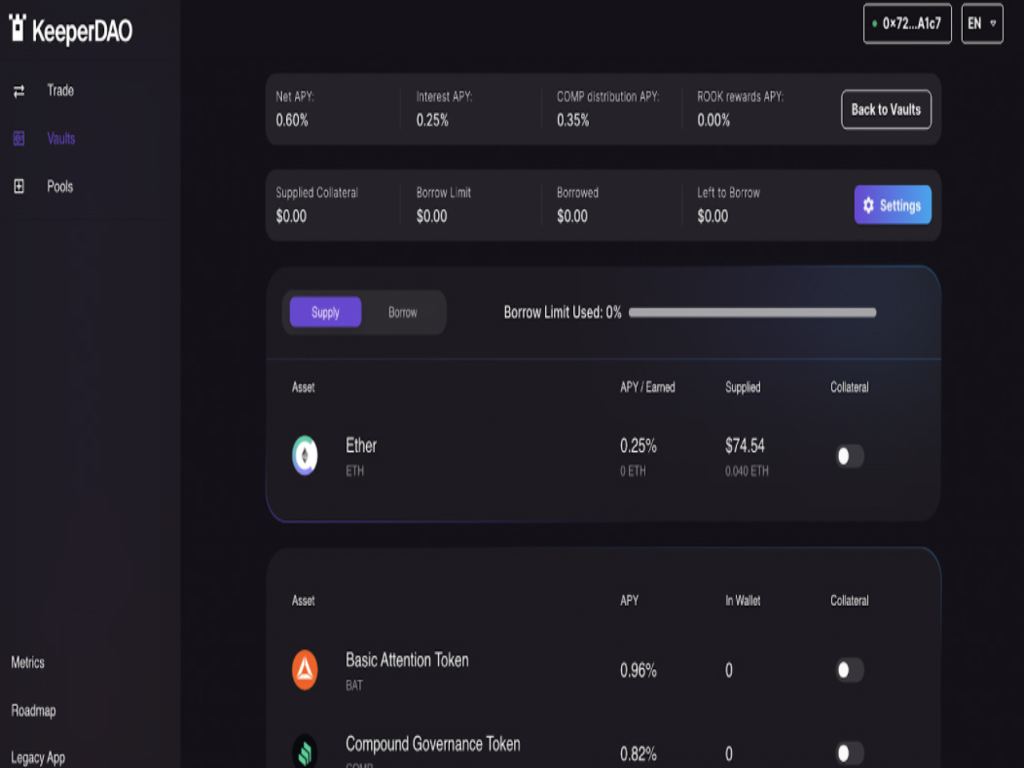The width and height of the screenshot is (1024, 768).
Task: Click the Basic Attention Token icon
Action: (305, 671)
